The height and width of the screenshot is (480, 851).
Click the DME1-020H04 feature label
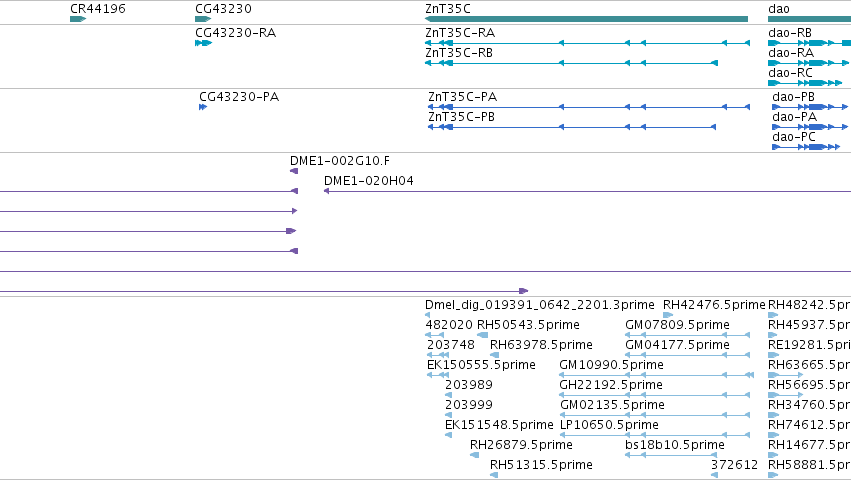tap(369, 181)
